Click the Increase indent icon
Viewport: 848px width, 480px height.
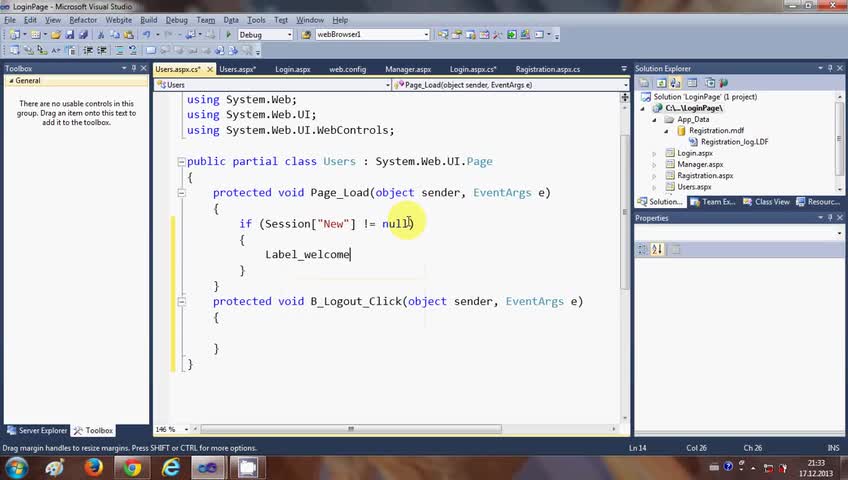point(101,50)
